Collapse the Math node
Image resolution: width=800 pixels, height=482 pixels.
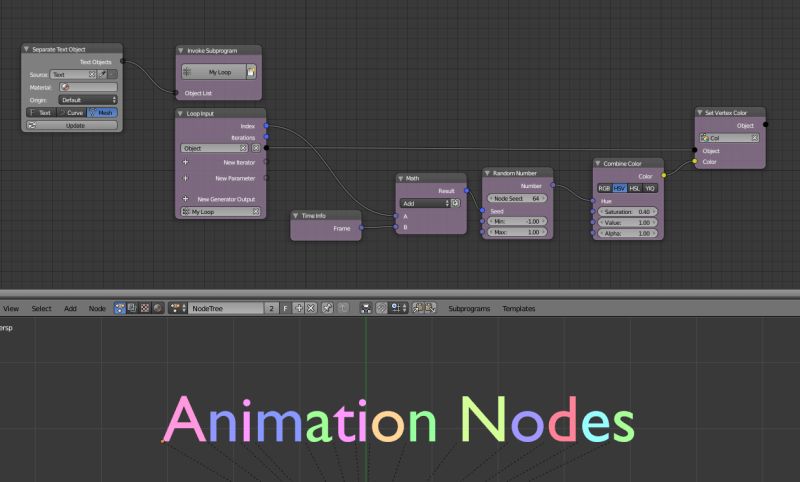coord(401,178)
